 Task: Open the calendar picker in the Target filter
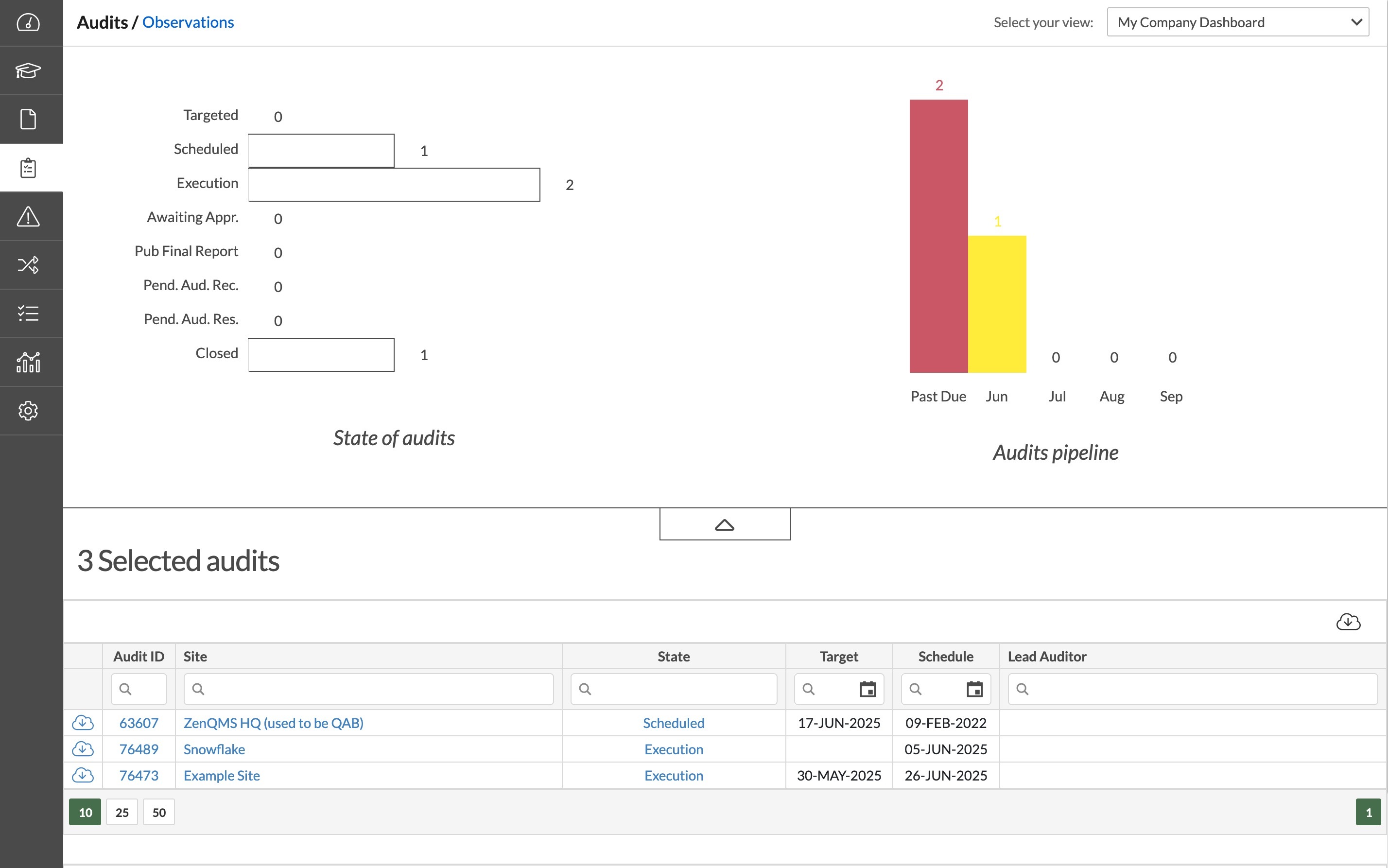tap(868, 689)
